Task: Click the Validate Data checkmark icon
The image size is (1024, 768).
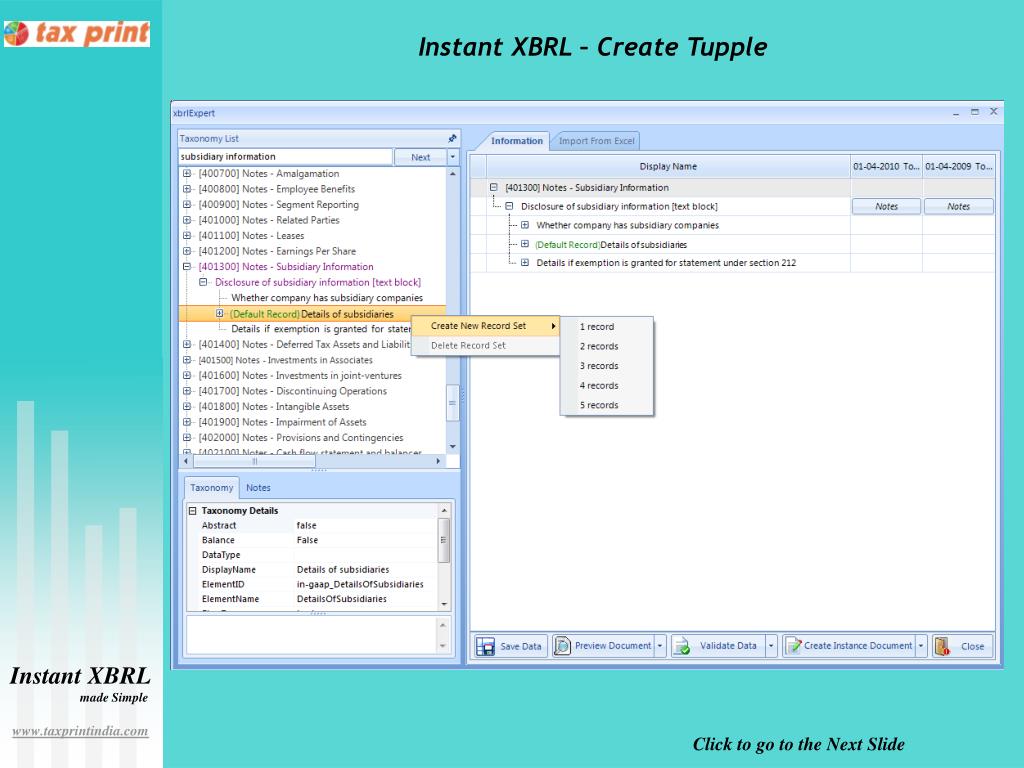Action: (682, 646)
